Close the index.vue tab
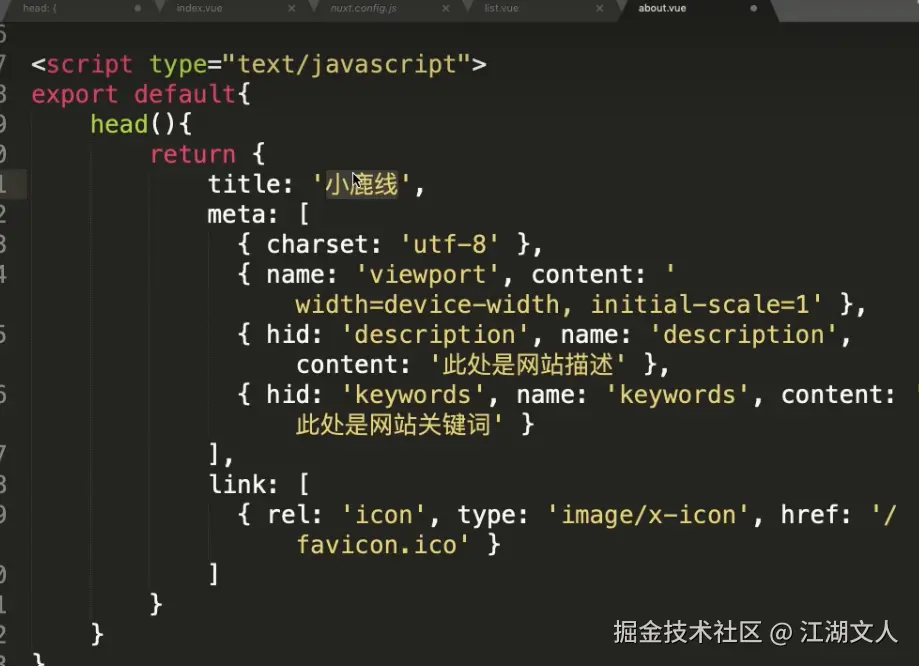The image size is (919, 666). click(x=291, y=8)
